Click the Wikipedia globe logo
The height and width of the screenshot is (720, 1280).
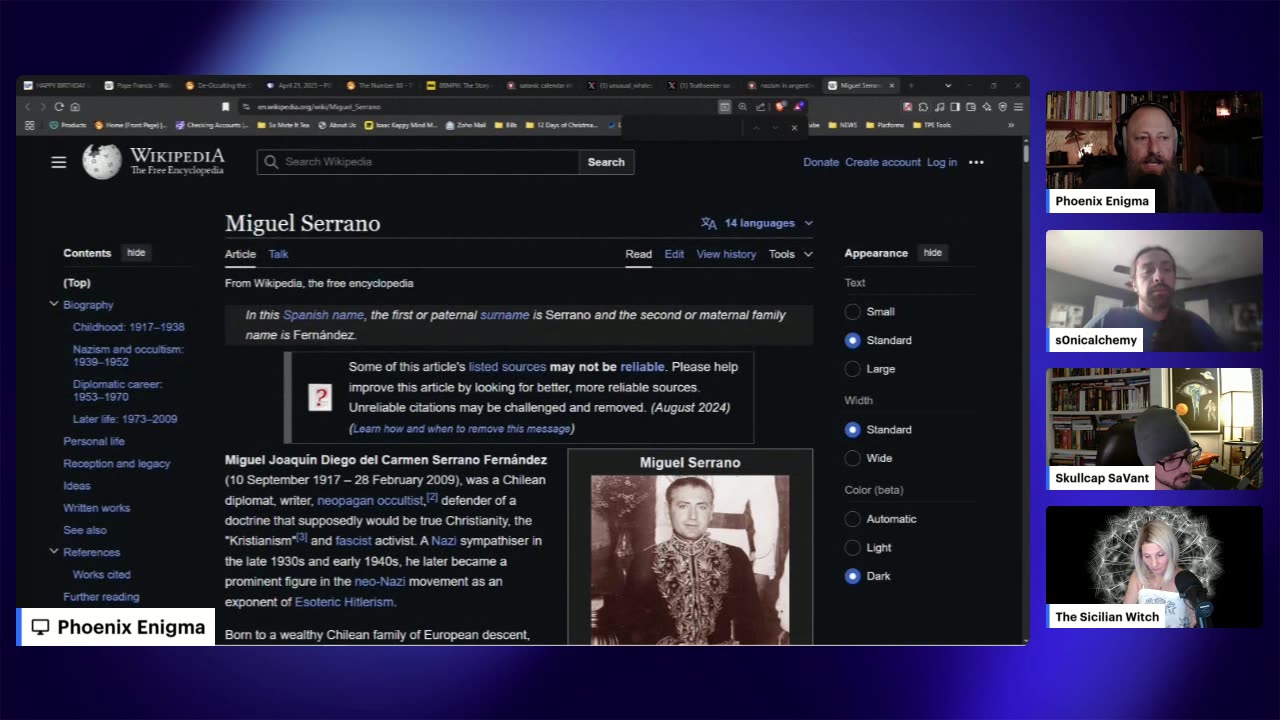pyautogui.click(x=101, y=162)
